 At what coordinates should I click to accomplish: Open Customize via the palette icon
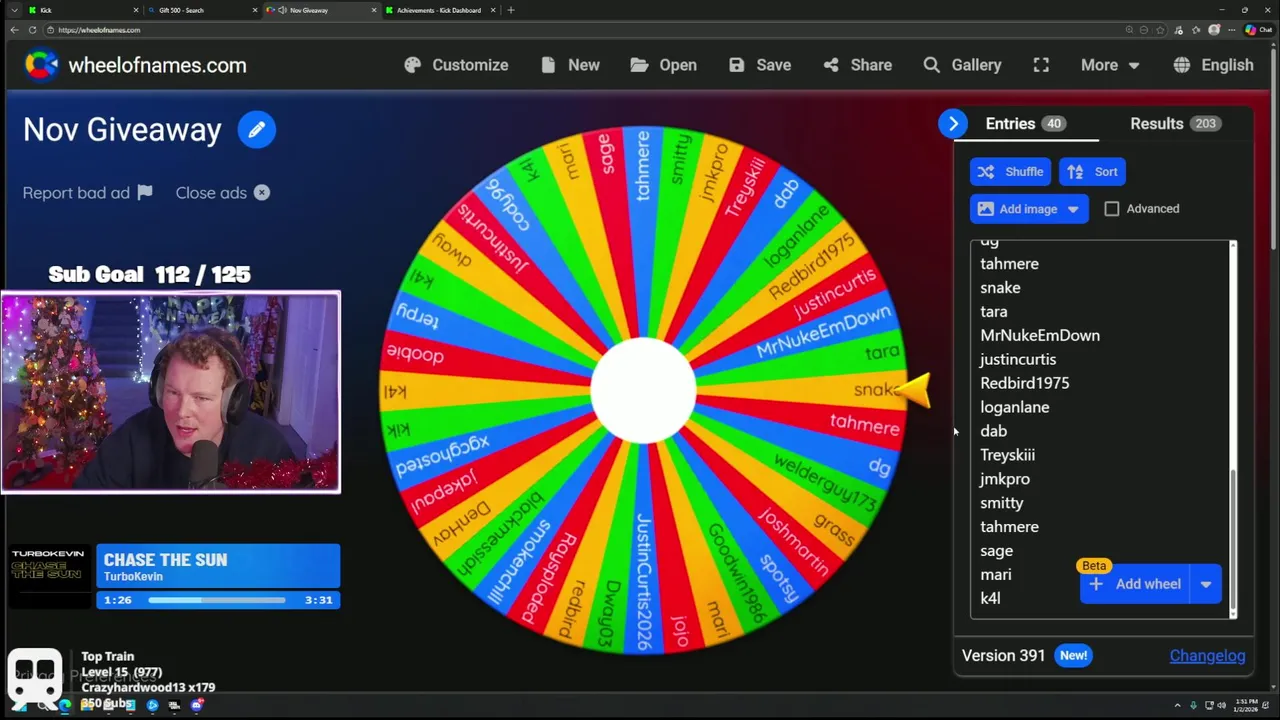[412, 65]
